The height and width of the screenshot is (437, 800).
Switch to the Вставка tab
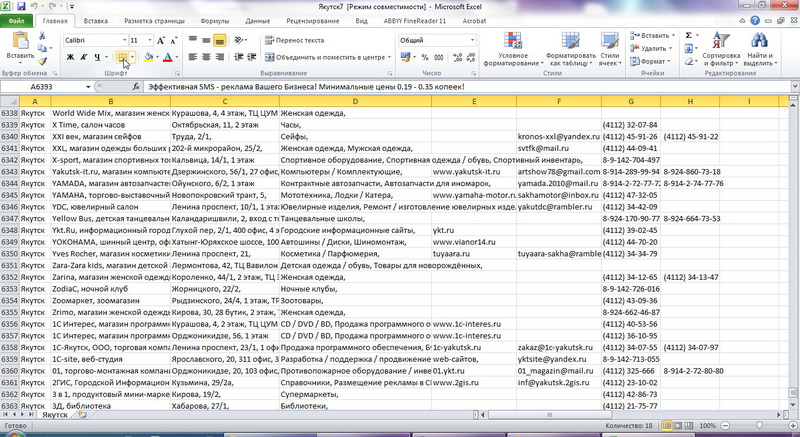point(95,21)
